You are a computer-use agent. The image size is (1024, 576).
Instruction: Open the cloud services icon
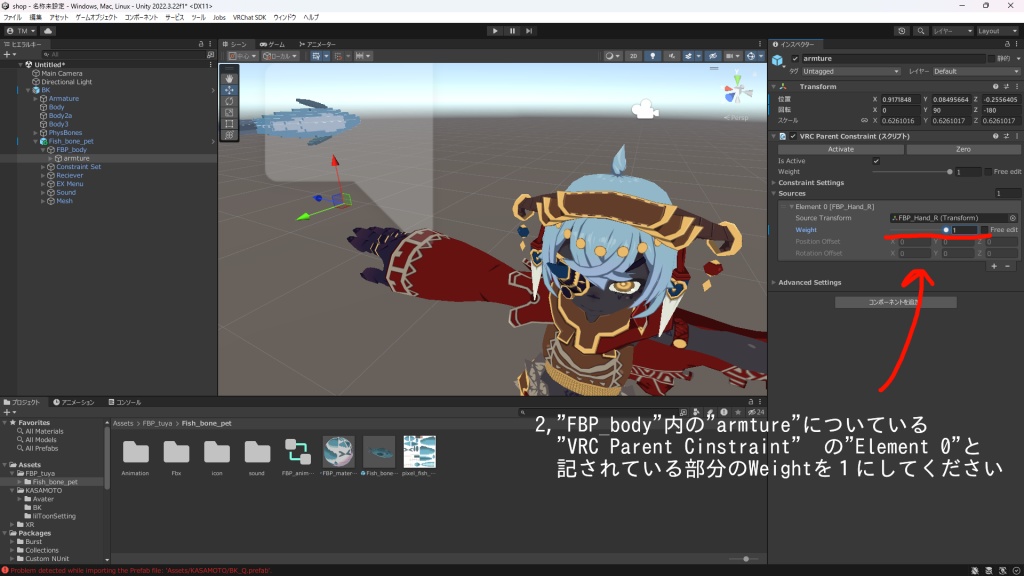(x=48, y=31)
